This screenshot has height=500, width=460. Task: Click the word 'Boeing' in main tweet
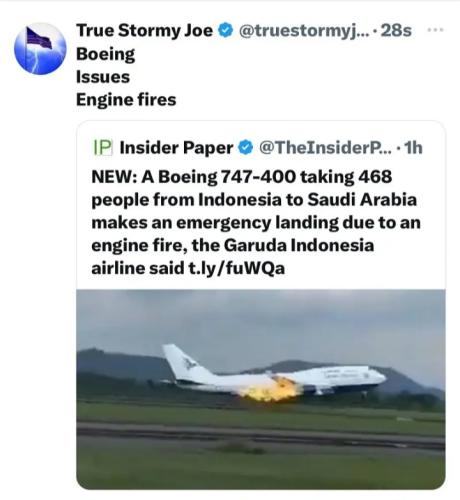coord(106,54)
